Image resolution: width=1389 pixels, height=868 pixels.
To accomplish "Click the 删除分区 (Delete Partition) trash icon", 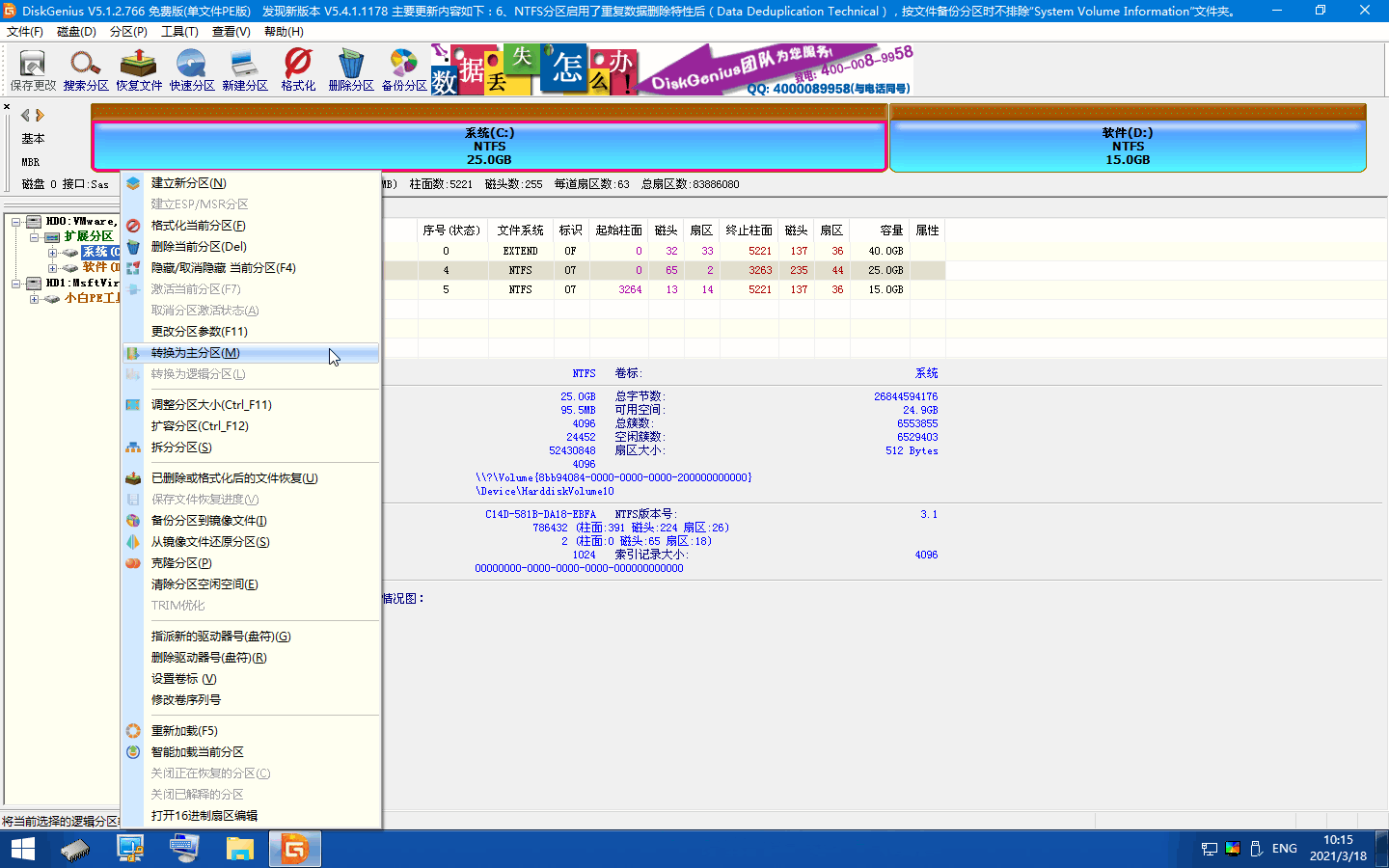I will tap(351, 70).
